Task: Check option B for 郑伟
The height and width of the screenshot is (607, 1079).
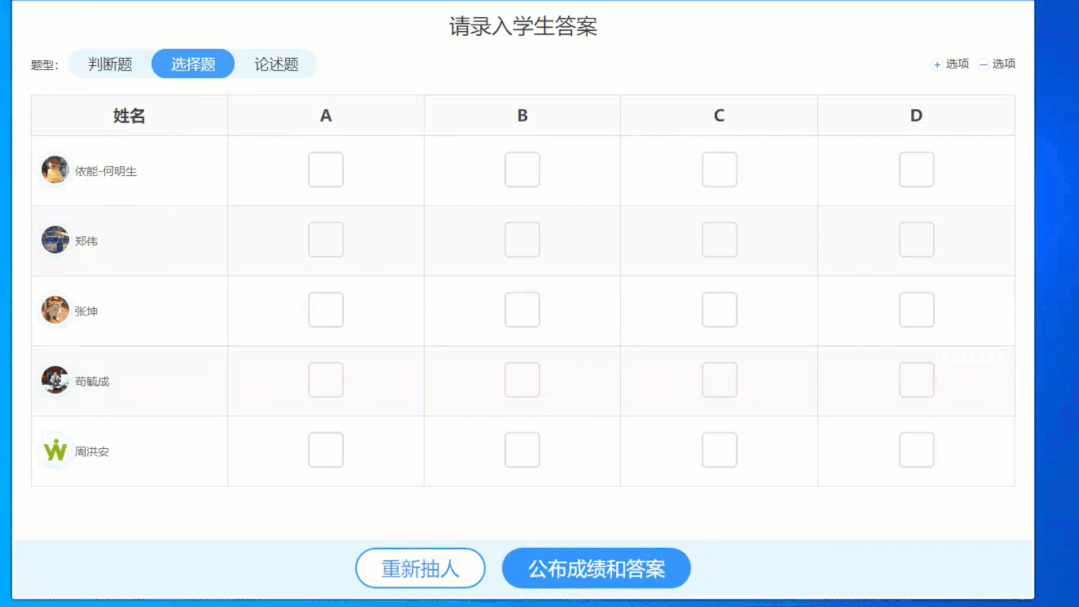Action: 522,240
